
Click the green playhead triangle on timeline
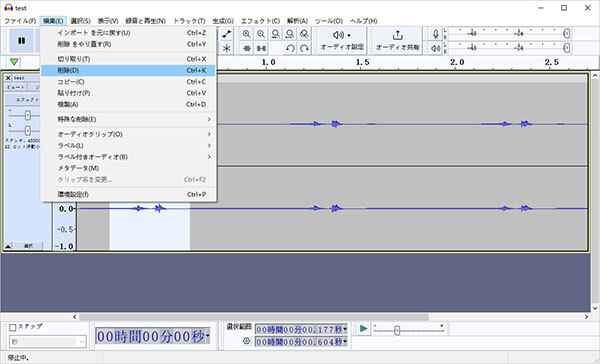pos(14,62)
